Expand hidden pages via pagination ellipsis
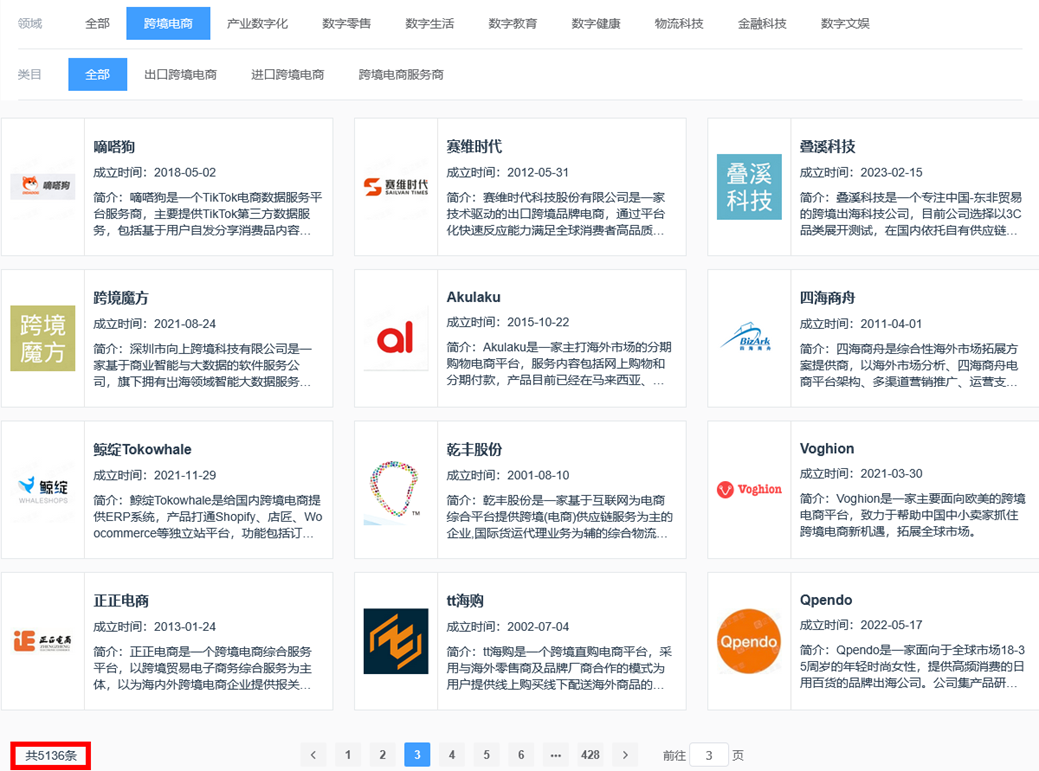The height and width of the screenshot is (771, 1039). [555, 755]
